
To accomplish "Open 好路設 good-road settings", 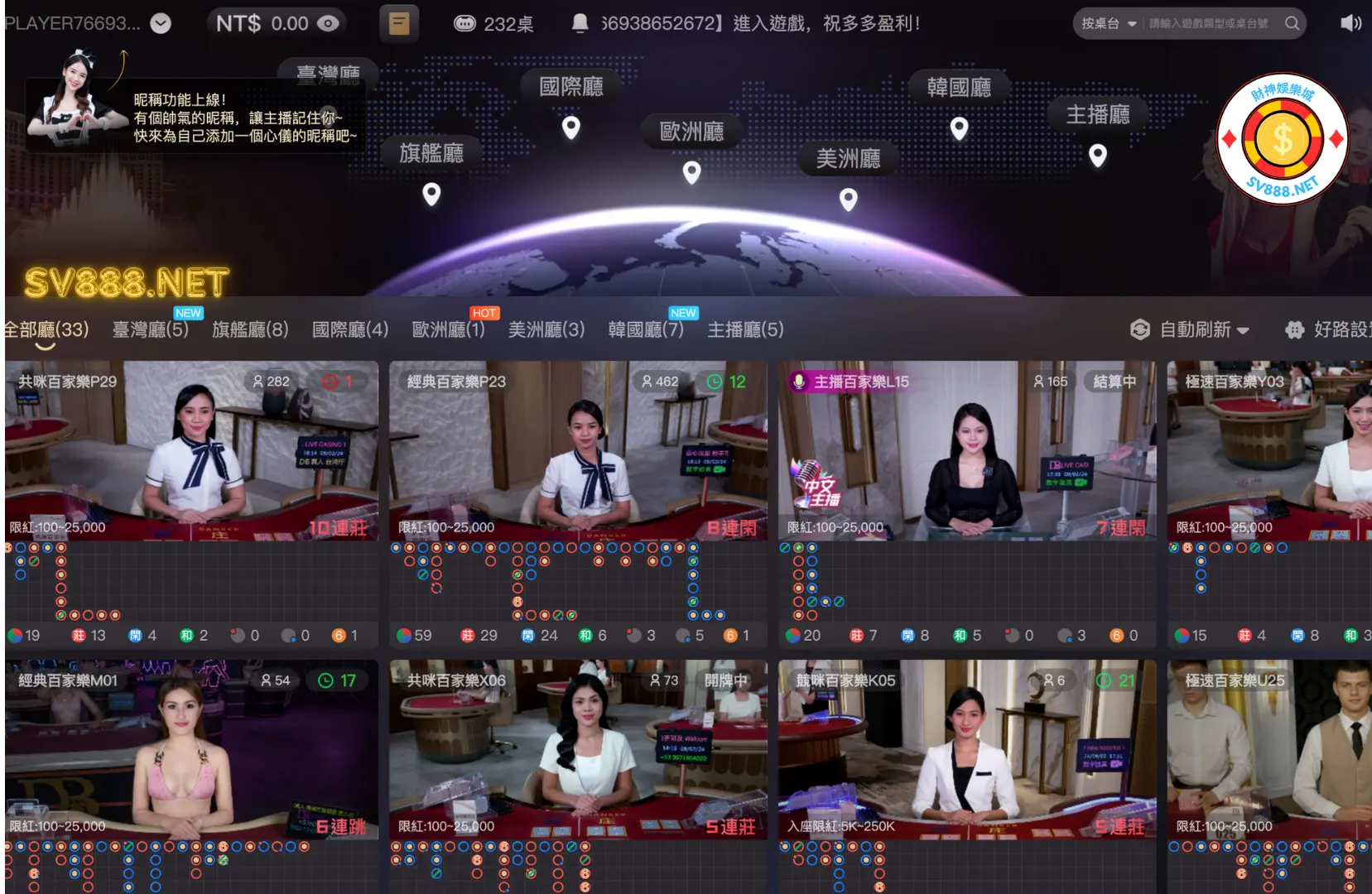I will (1329, 329).
